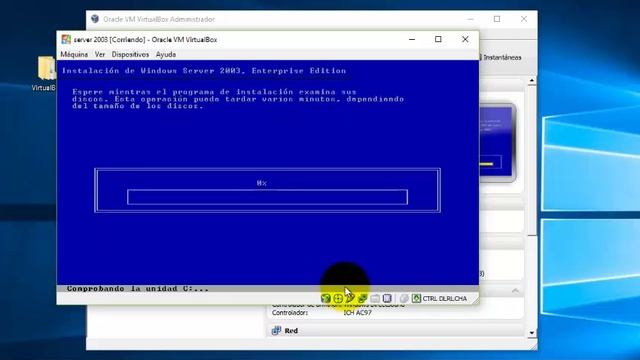Click the server 2003 VM window icon
Viewport: 640px width, 360px height.
pos(66,40)
